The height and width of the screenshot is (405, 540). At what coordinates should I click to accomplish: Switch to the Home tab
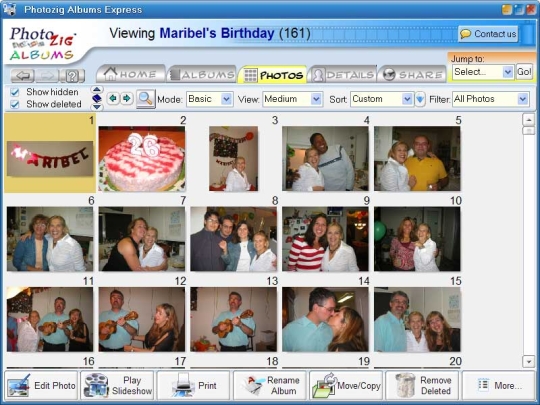pos(131,74)
